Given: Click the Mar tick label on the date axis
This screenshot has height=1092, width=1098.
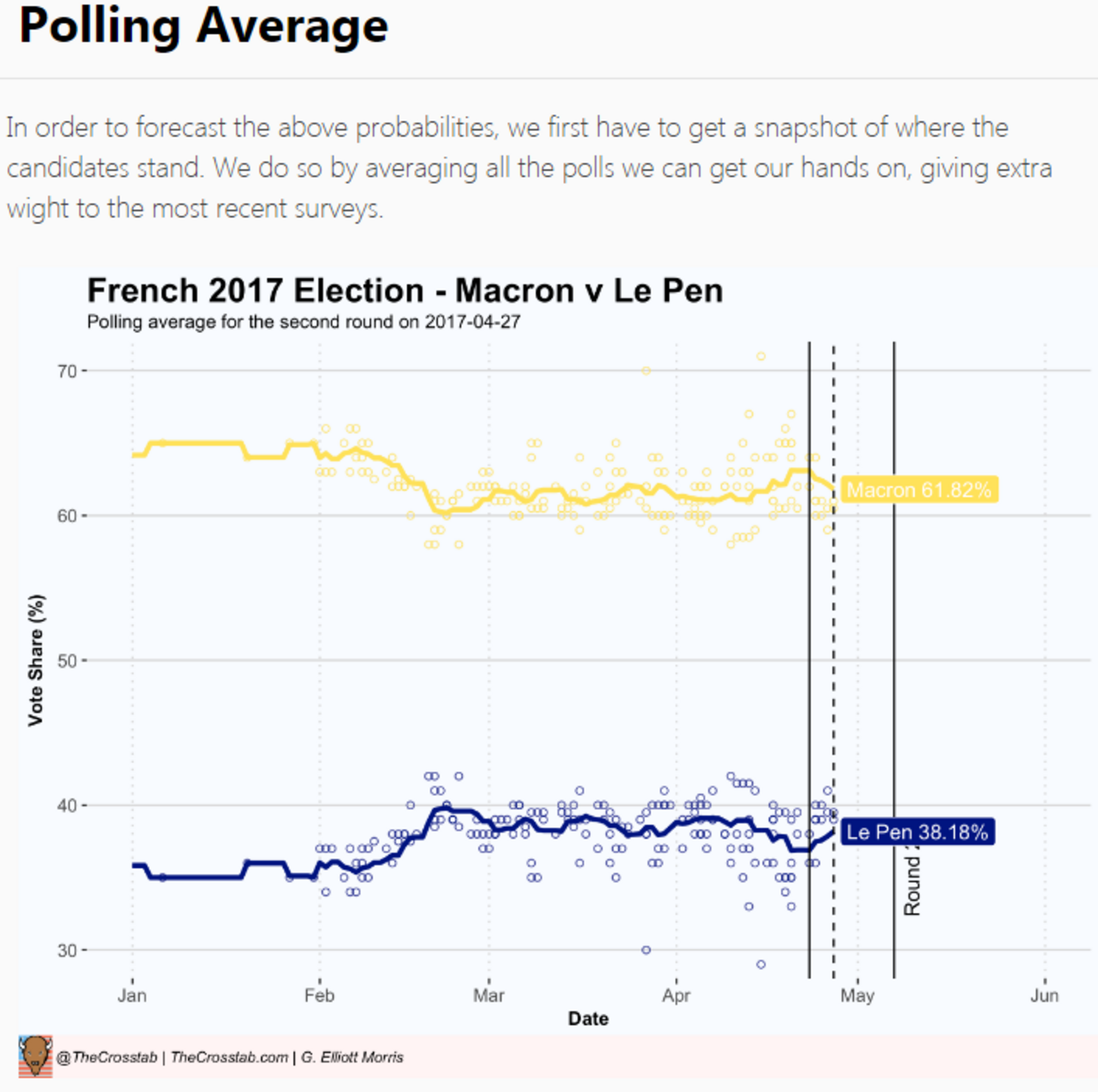Looking at the screenshot, I should (x=489, y=995).
